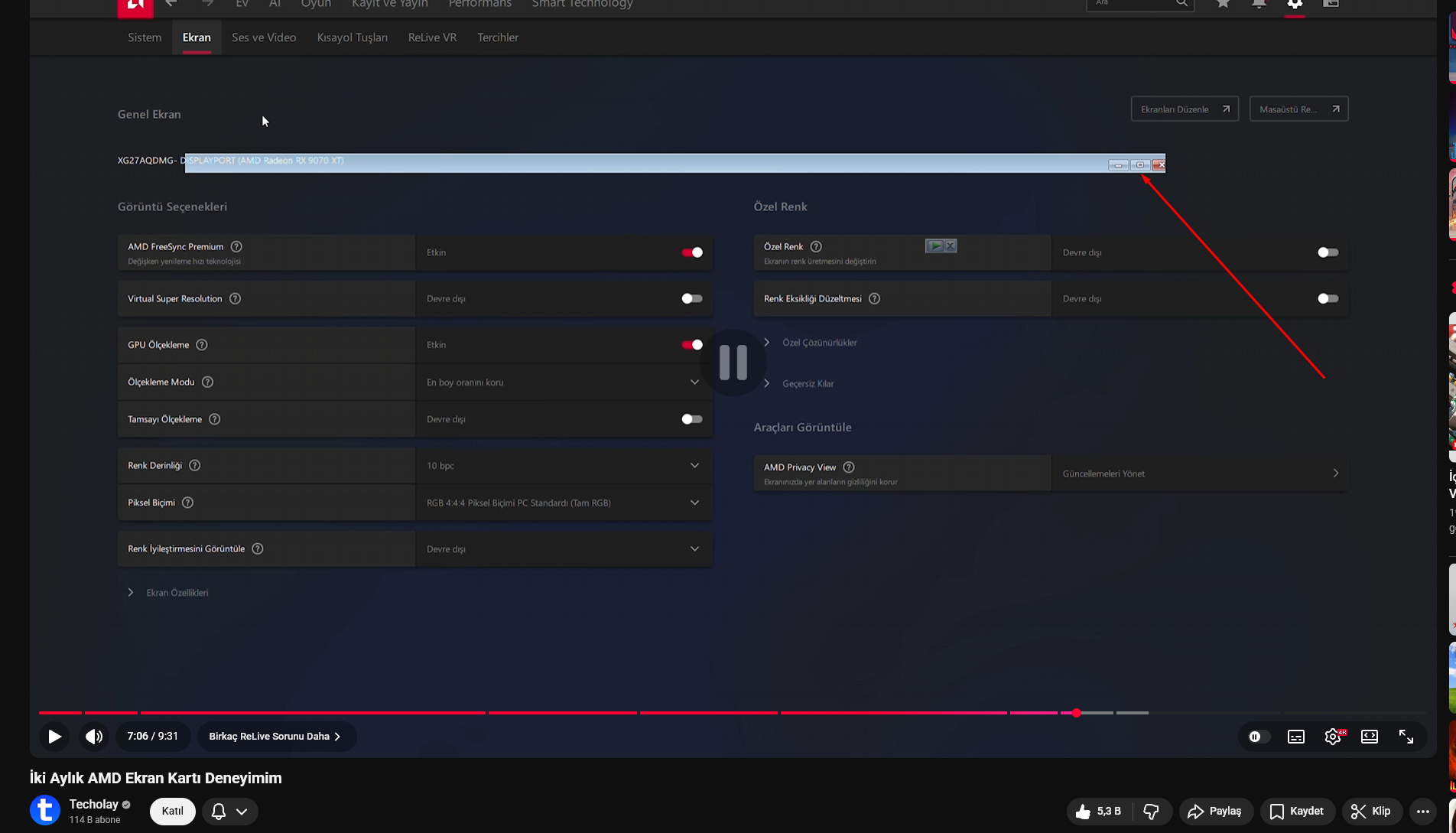Screen dimensions: 1456x833
Task: Open help for Renk İyileştirmesini Görüntüle
Action: pyautogui.click(x=258, y=548)
